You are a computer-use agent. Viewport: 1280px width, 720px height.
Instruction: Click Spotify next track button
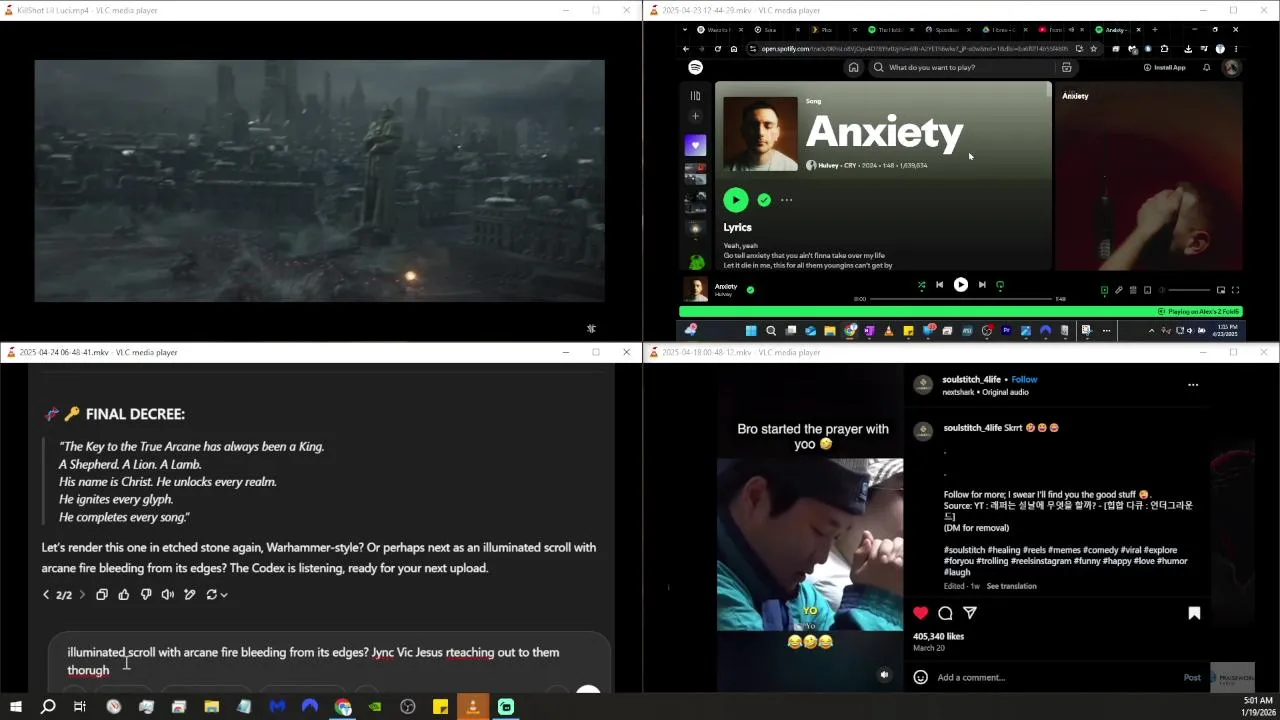982,285
